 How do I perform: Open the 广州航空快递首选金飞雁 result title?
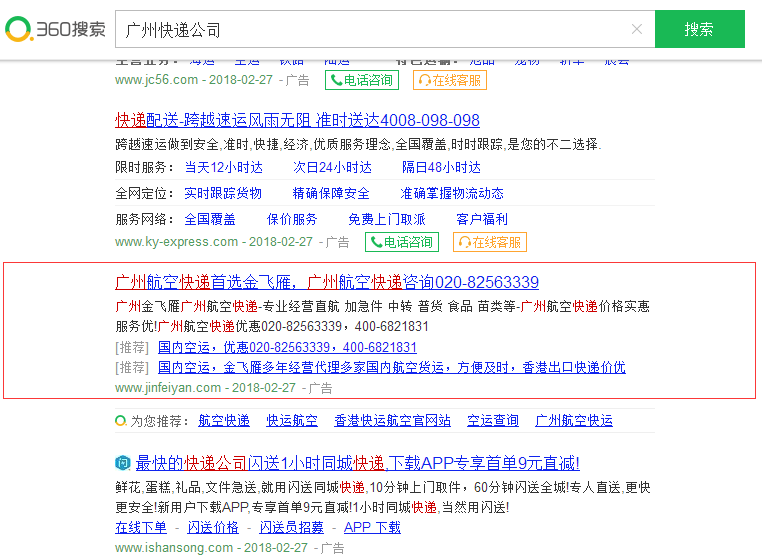(x=327, y=282)
